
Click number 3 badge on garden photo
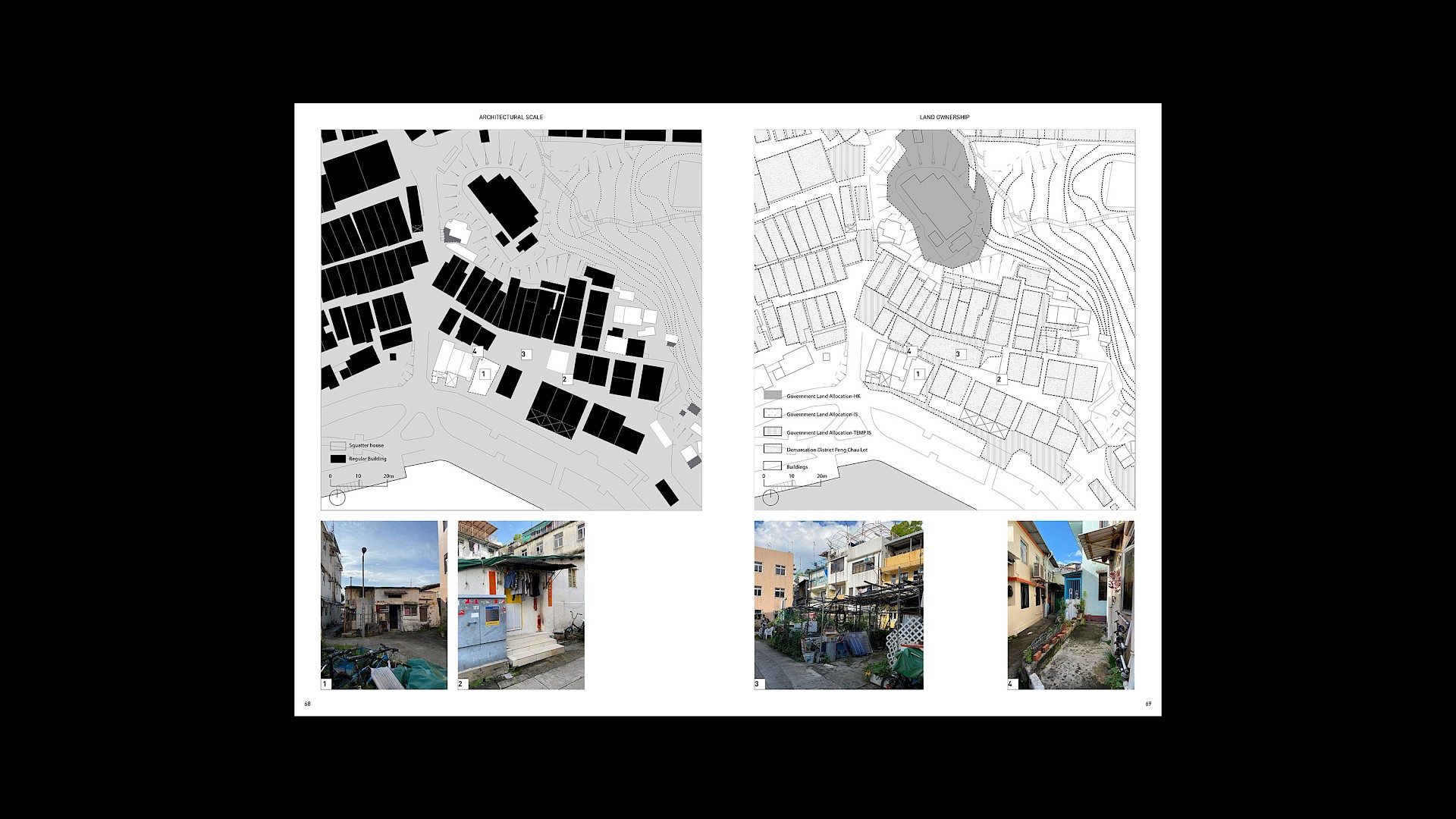[x=758, y=684]
